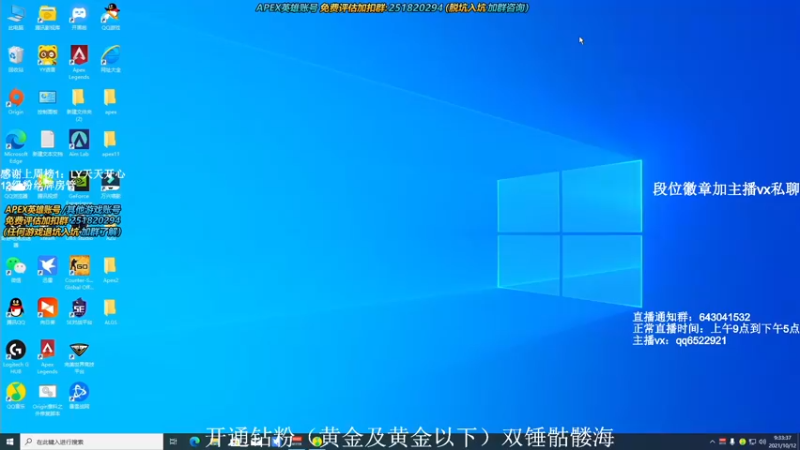Open Edge from the taskbar
Viewport: 800px width, 450px height.
click(x=194, y=441)
